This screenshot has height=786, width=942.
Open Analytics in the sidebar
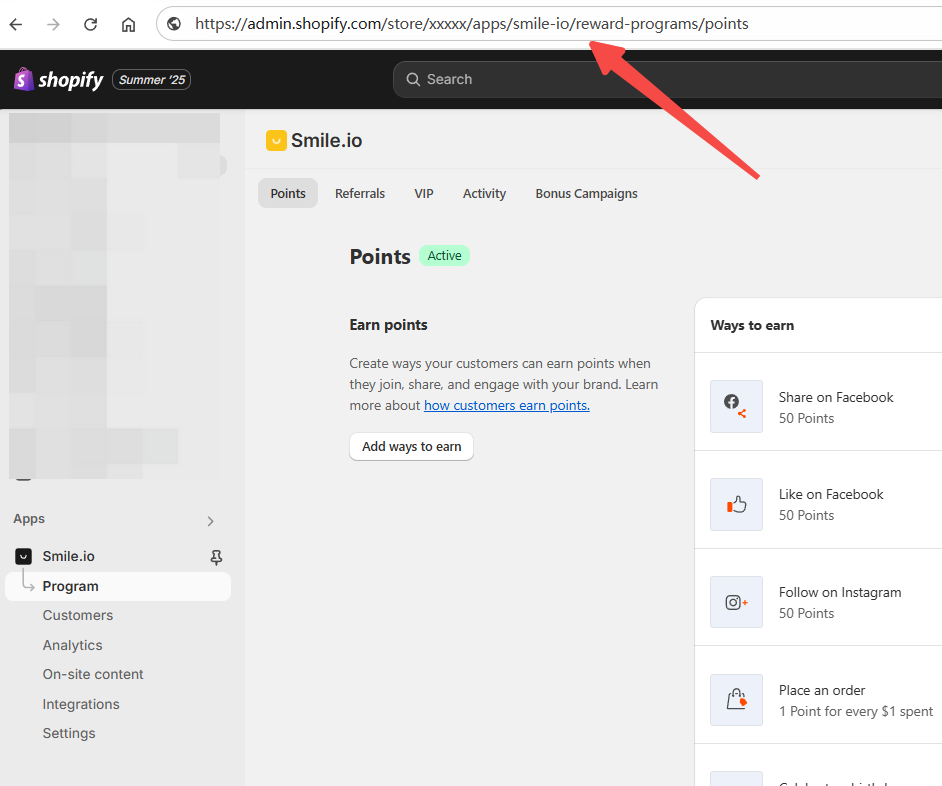point(72,645)
